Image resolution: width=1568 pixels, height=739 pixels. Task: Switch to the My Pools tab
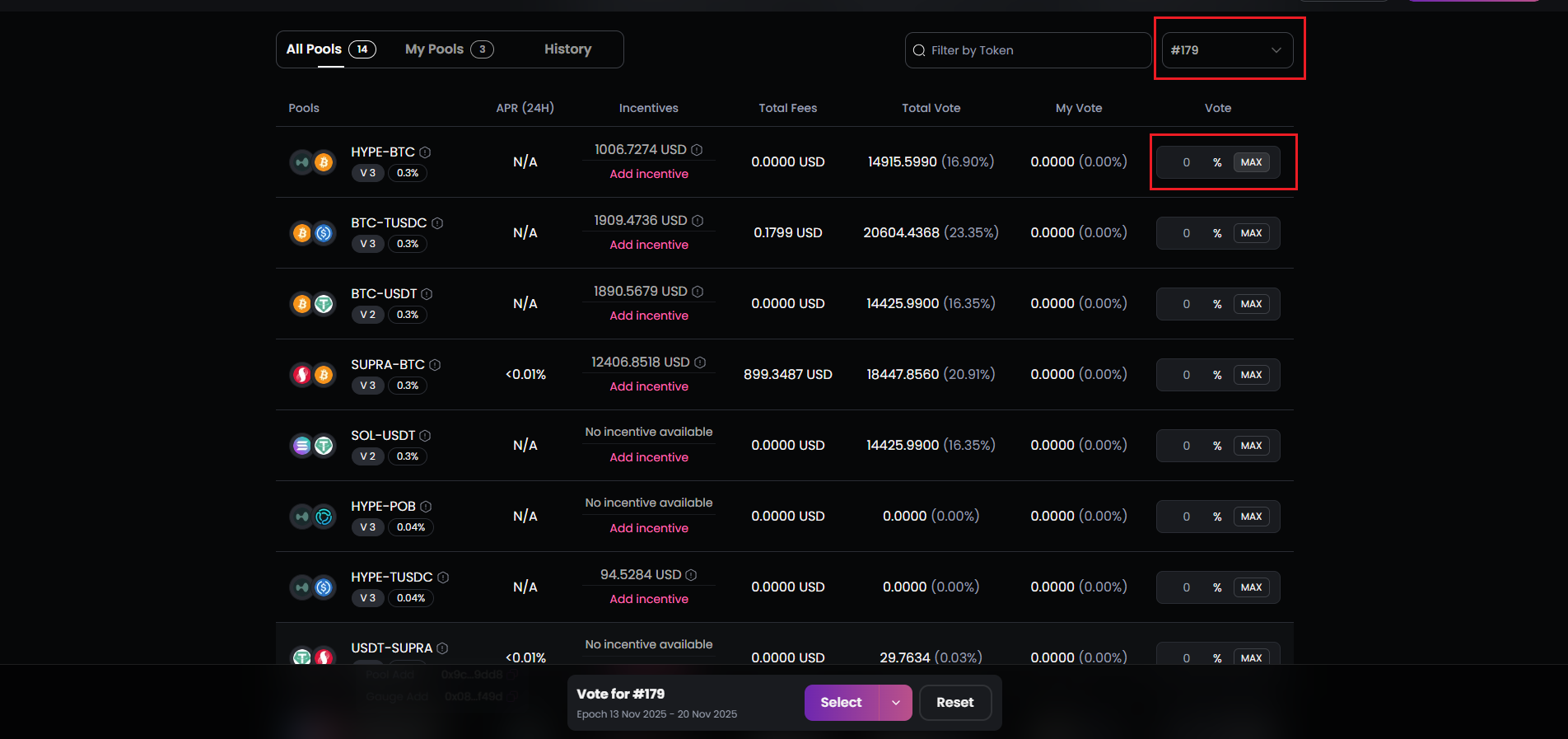pyautogui.click(x=448, y=49)
